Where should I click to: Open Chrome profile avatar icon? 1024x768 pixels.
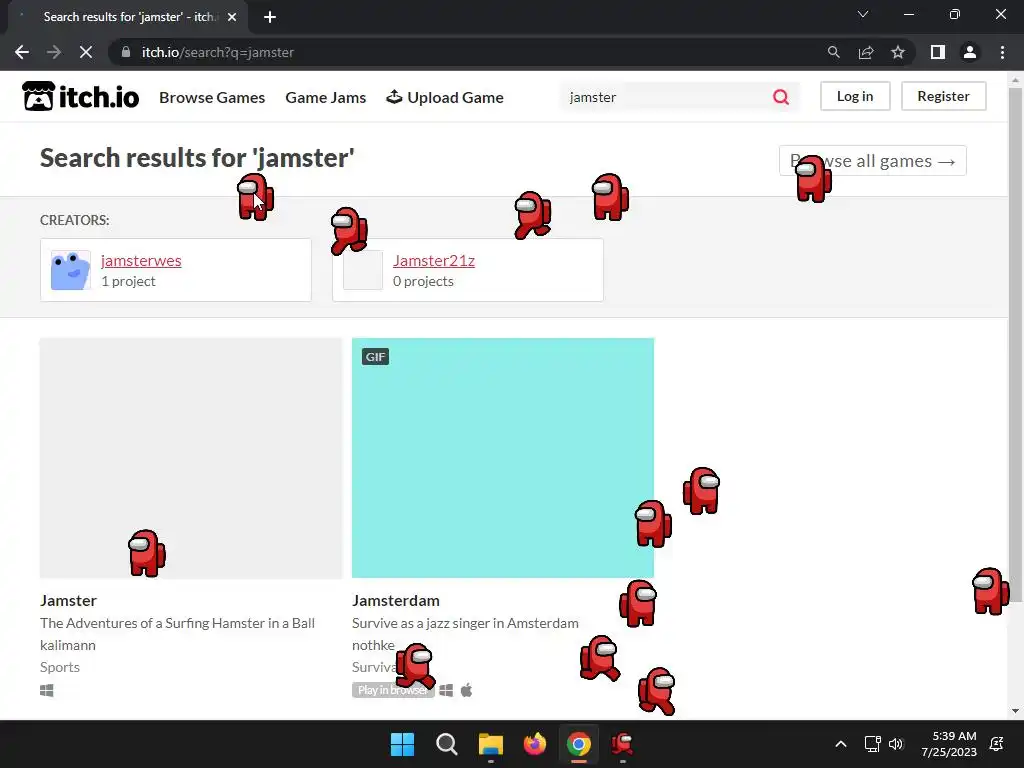[970, 52]
